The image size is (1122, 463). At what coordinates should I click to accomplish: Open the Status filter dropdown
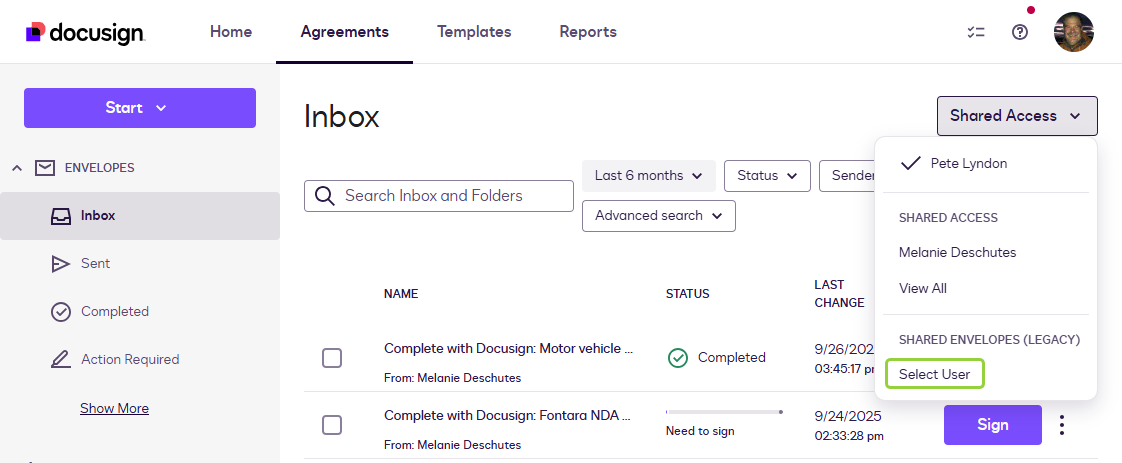click(766, 176)
